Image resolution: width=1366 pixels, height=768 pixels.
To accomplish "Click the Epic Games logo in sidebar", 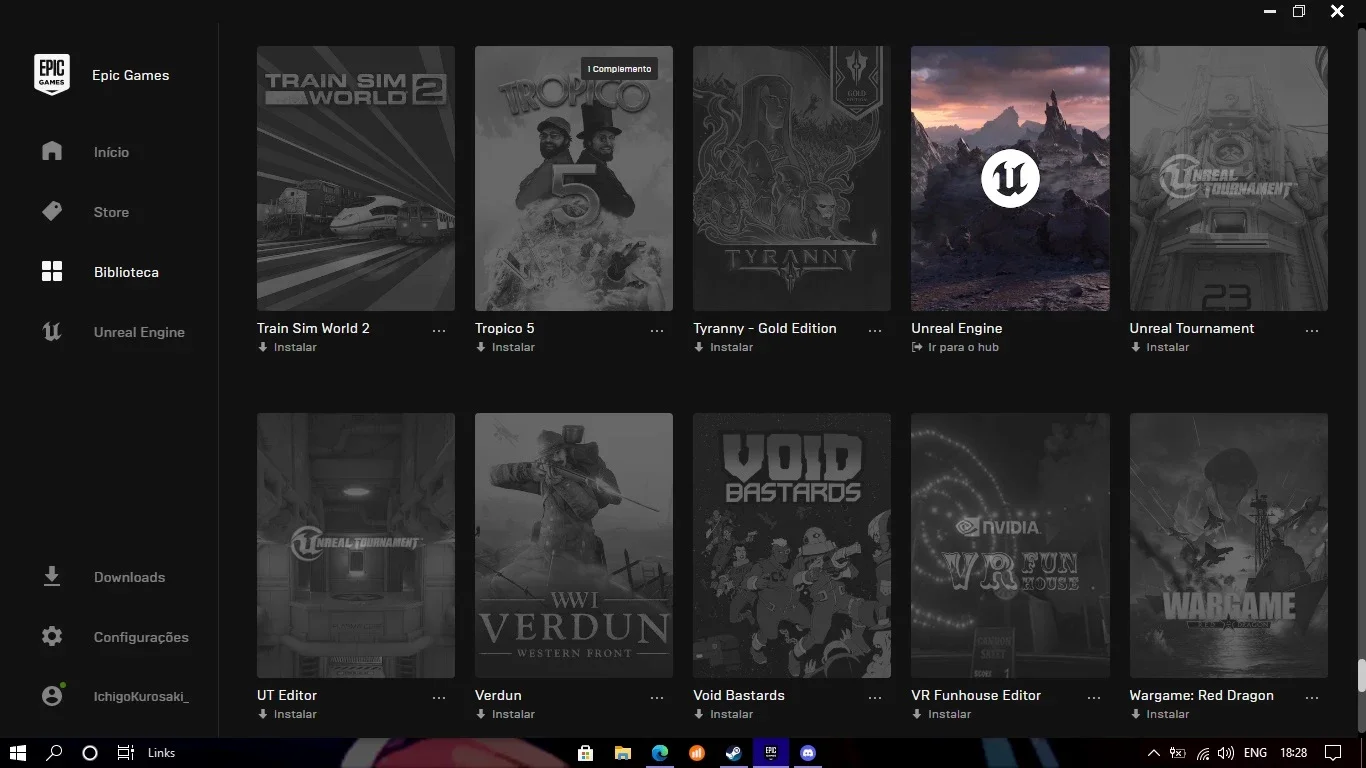I will 52,75.
